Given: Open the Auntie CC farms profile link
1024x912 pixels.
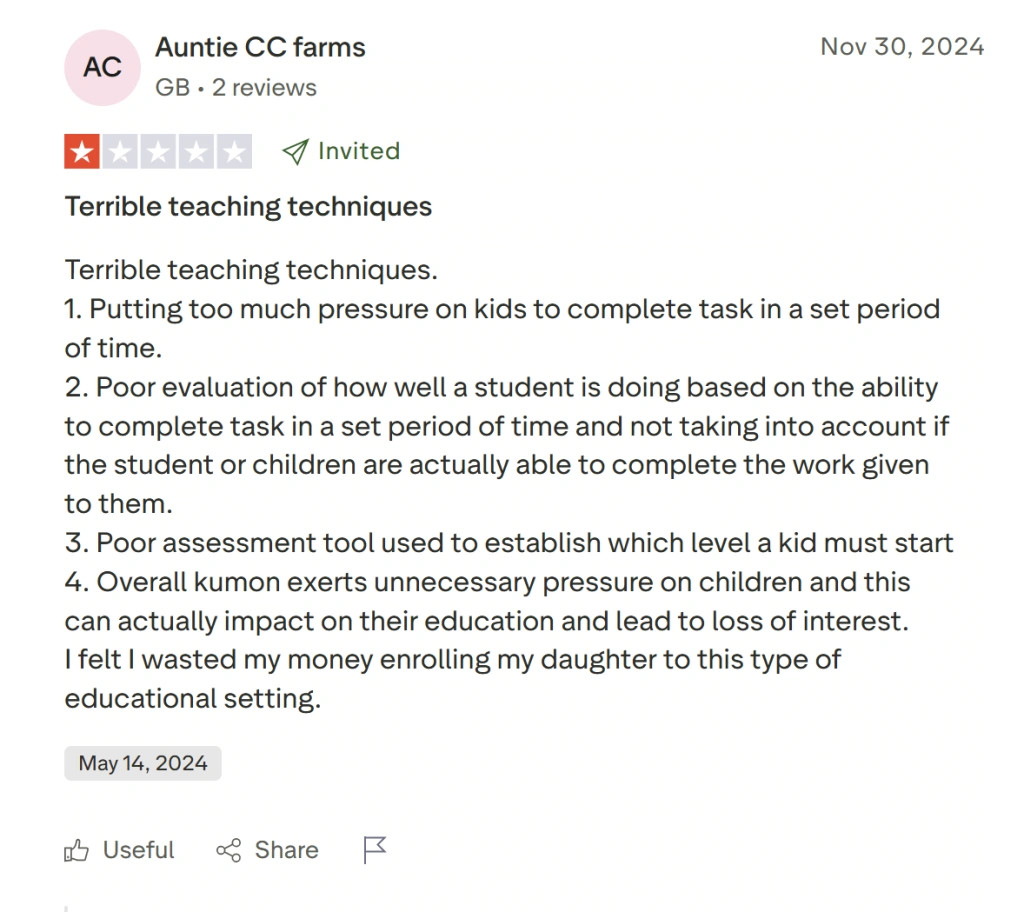Looking at the screenshot, I should [260, 46].
